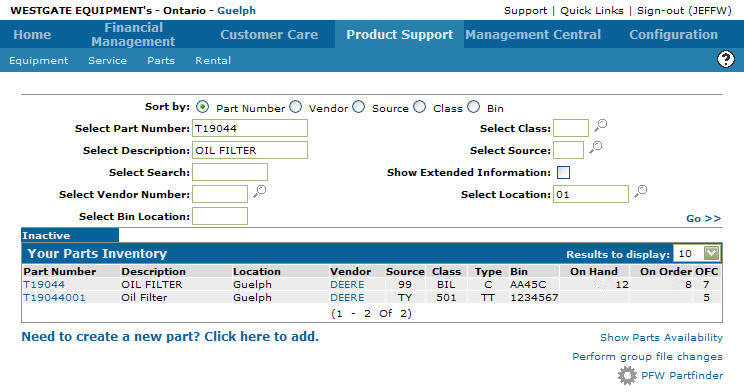The image size is (744, 392).
Task: Click the link to add a new part
Action: (170, 336)
